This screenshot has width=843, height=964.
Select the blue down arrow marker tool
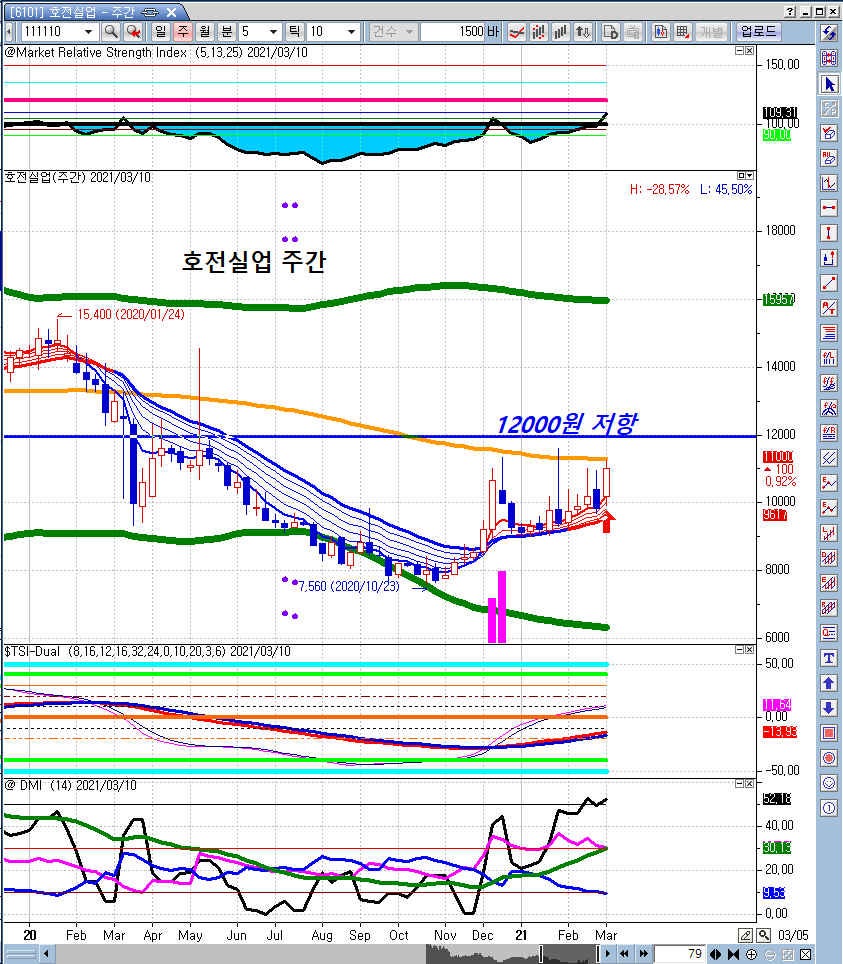tap(829, 708)
